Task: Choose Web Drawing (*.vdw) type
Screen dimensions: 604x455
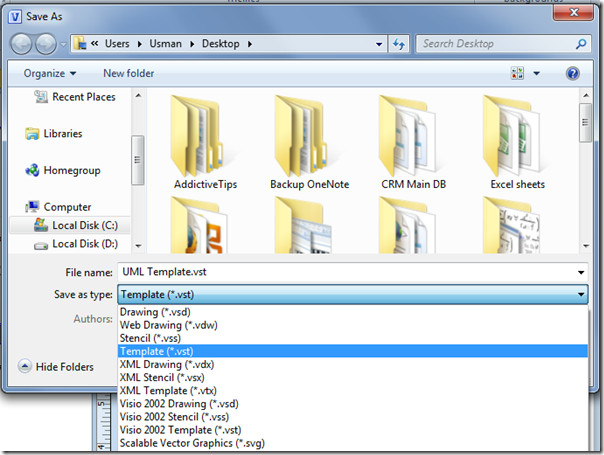Action: (x=352, y=325)
